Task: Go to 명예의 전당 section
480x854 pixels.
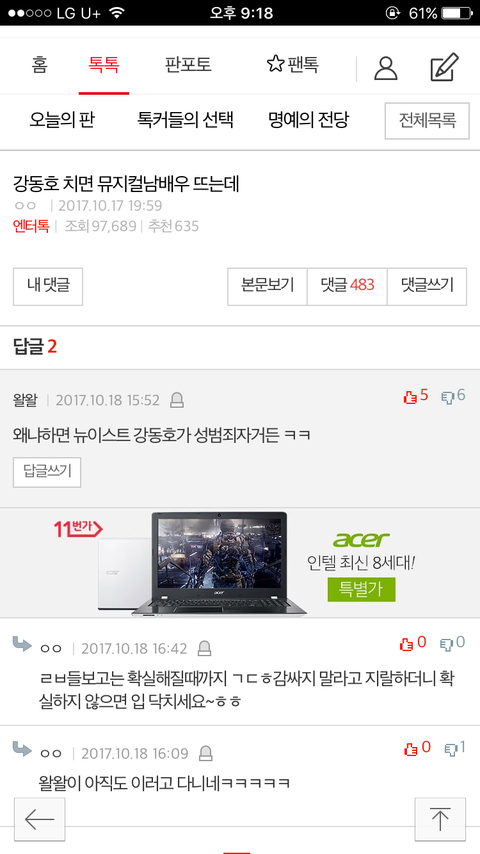Action: [x=308, y=120]
